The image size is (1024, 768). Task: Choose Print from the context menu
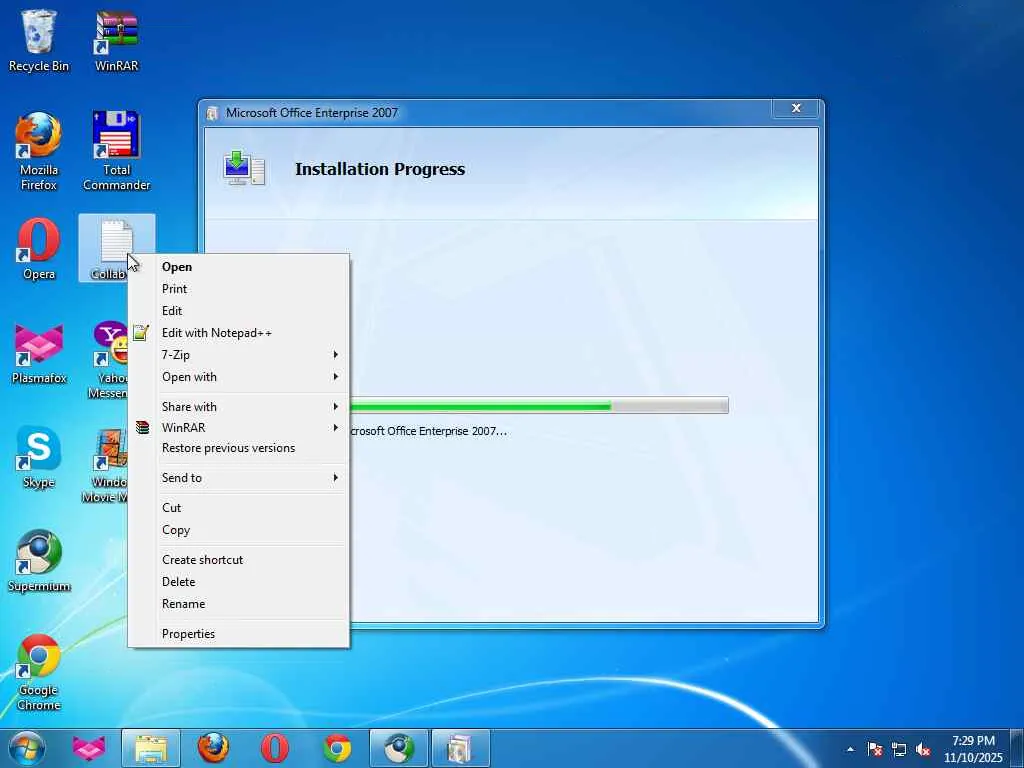[x=238, y=289]
